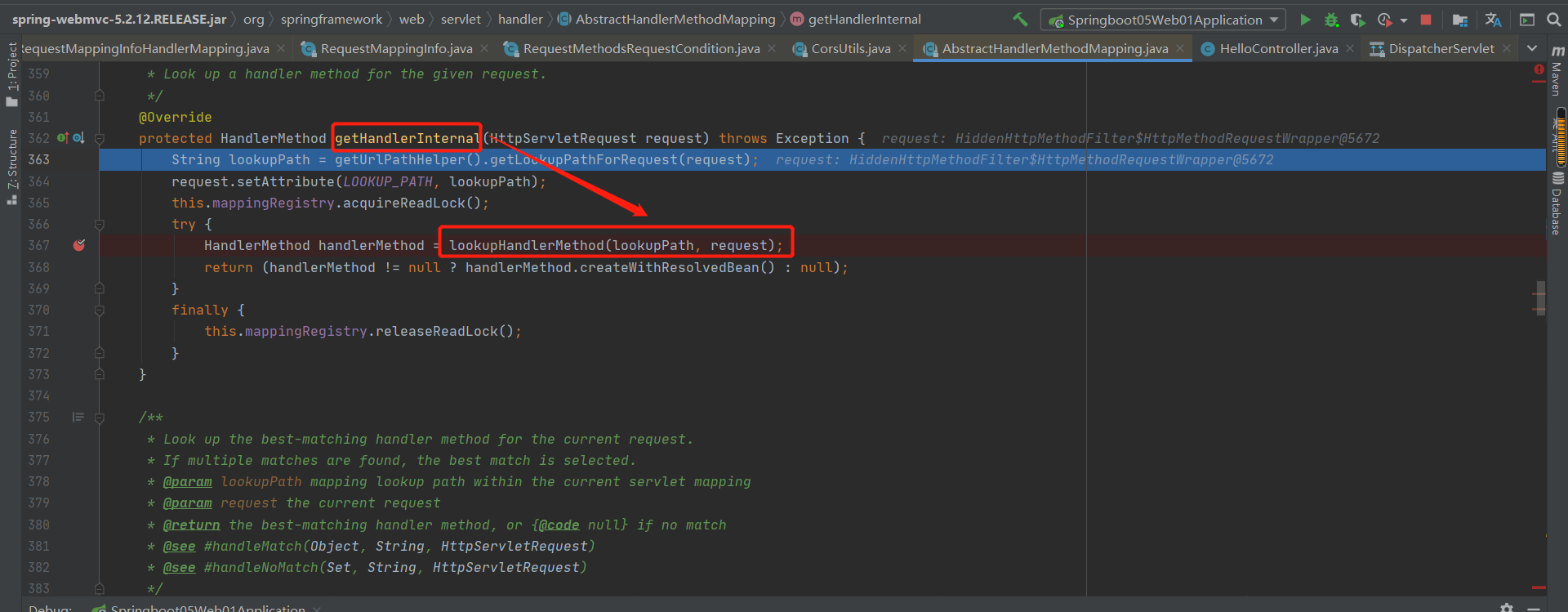Open the Run Anything window icon

pos(1527,20)
